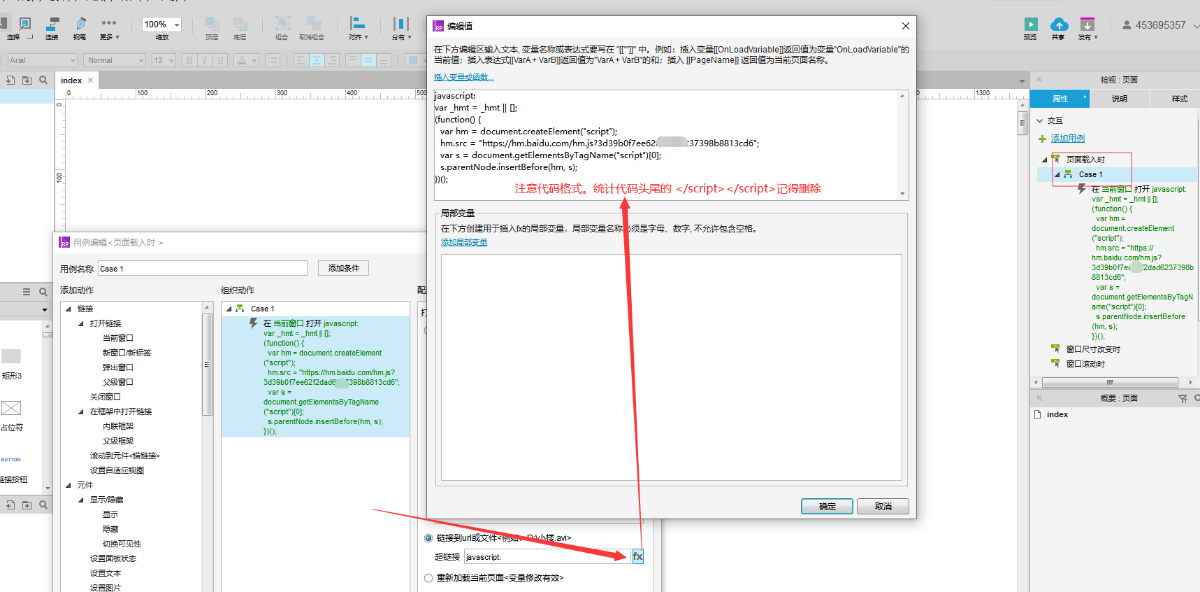Click the bring to front (顶层) icon

tap(212, 23)
